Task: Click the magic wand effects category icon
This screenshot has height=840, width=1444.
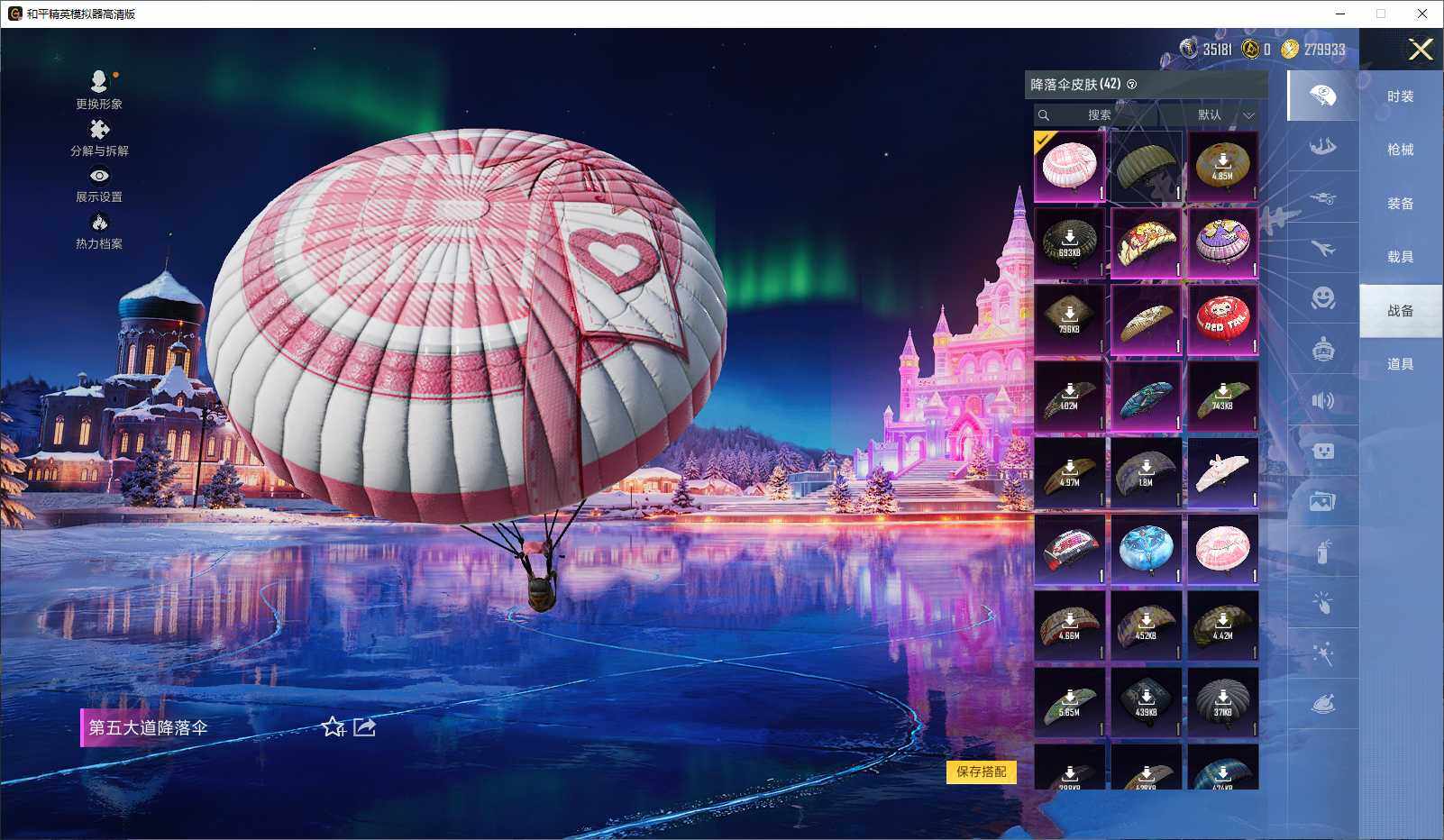Action: point(1322,653)
